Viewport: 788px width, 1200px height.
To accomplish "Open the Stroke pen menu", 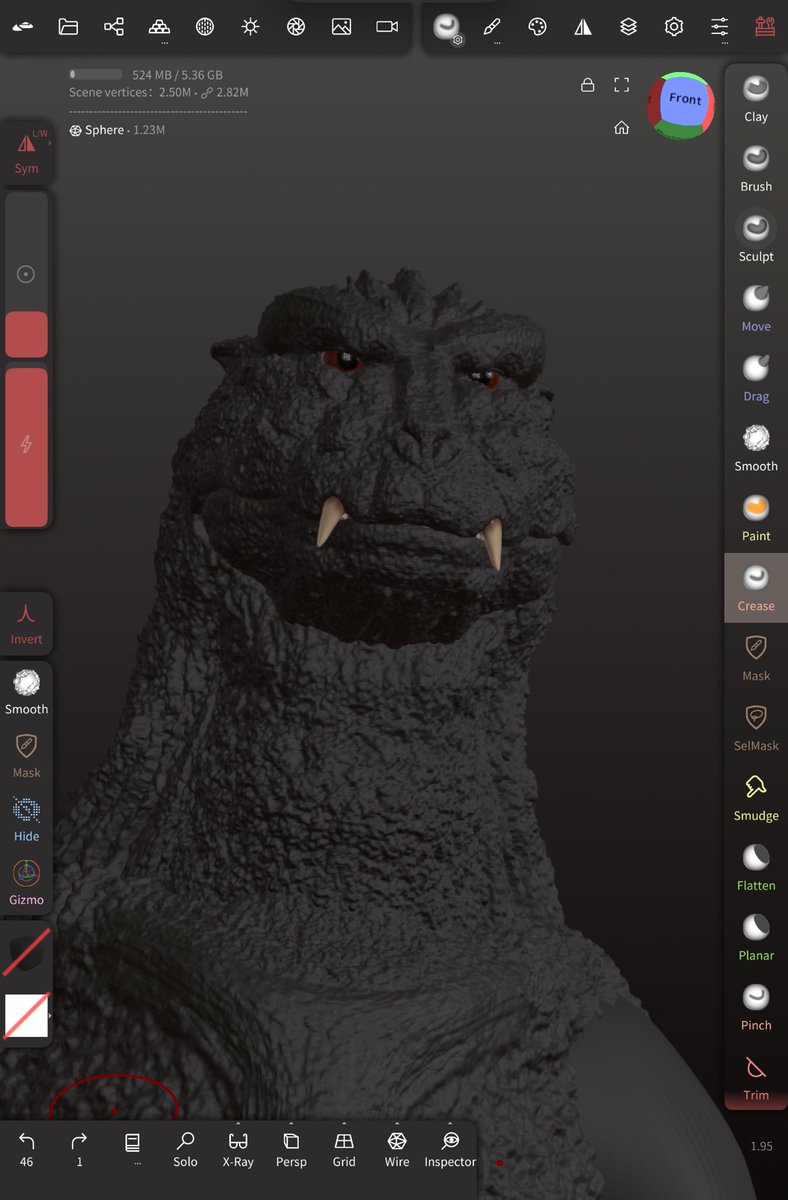I will pyautogui.click(x=492, y=27).
